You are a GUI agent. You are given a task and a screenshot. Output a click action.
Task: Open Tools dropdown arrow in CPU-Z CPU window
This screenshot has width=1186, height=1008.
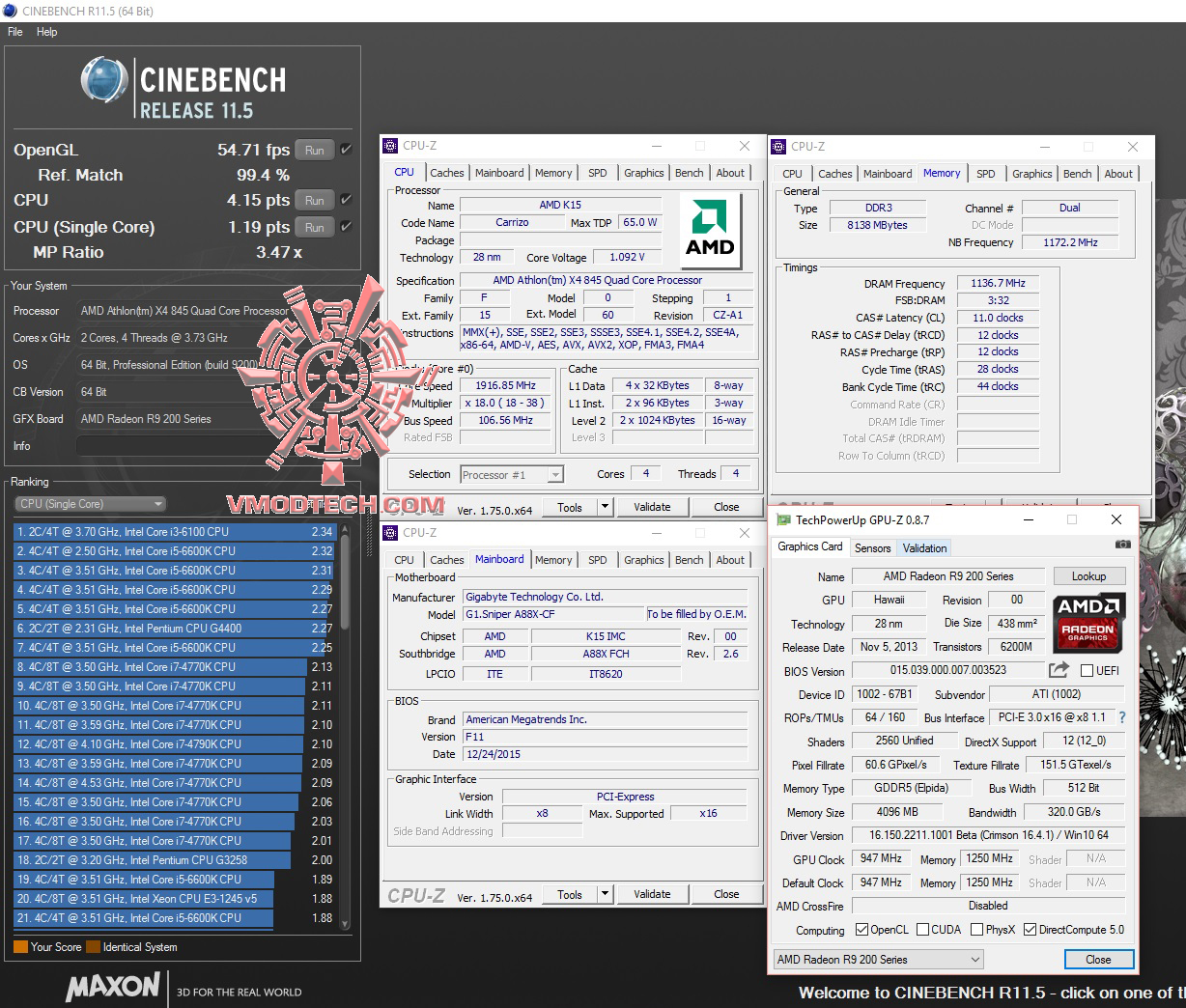pos(605,507)
